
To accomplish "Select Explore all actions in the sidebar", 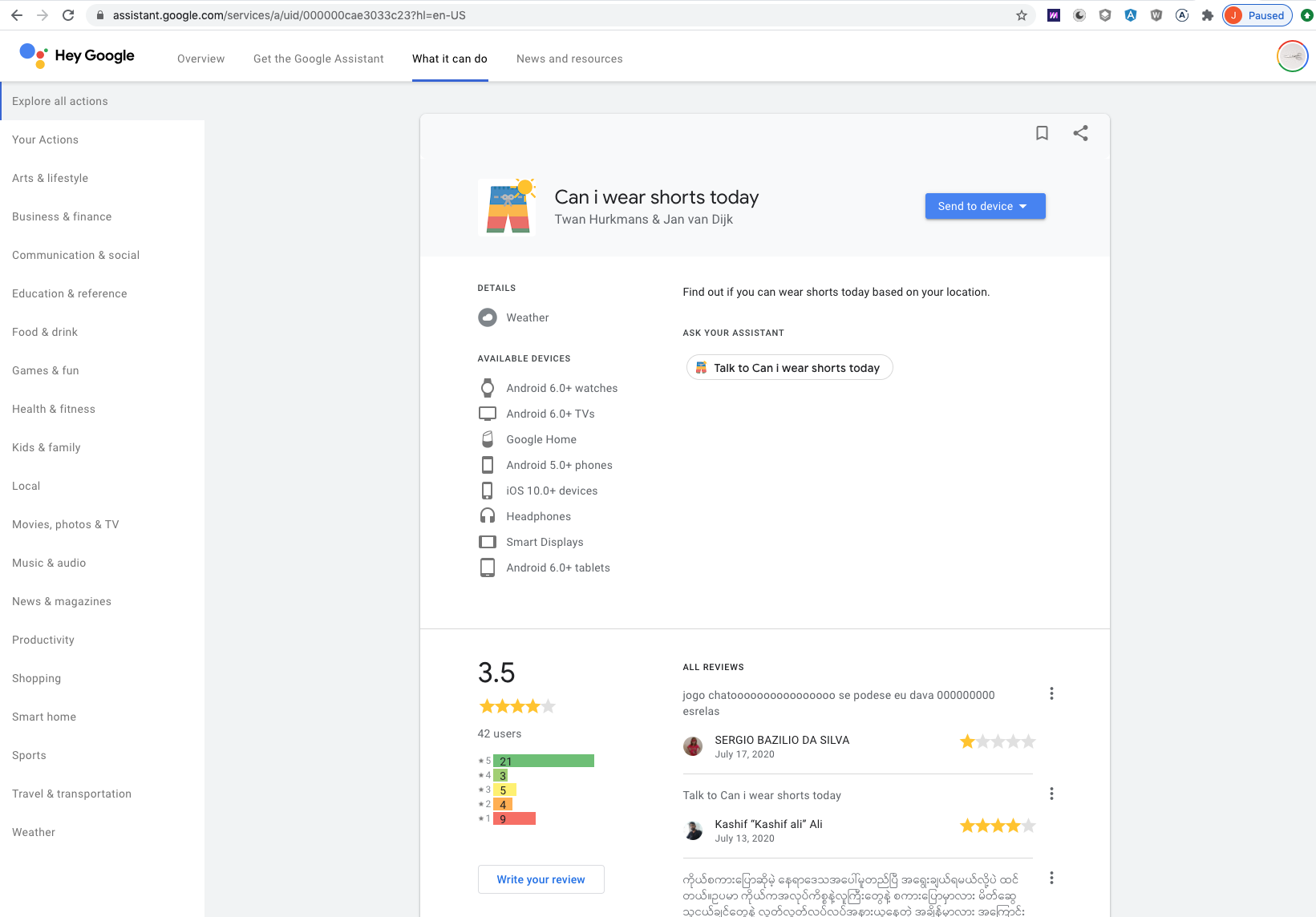I will tap(103, 101).
